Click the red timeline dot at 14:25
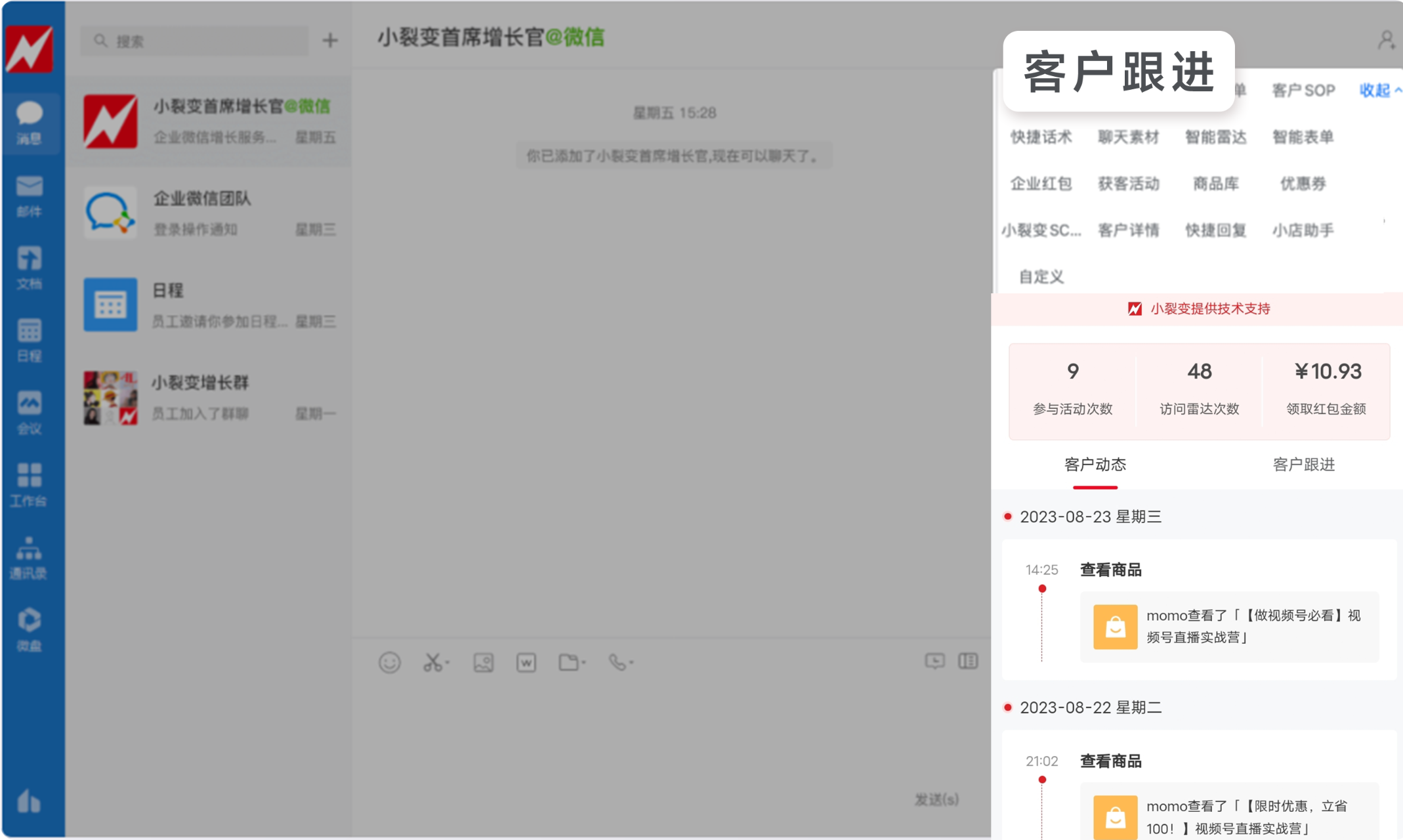This screenshot has height=840, width=1403. click(1042, 588)
